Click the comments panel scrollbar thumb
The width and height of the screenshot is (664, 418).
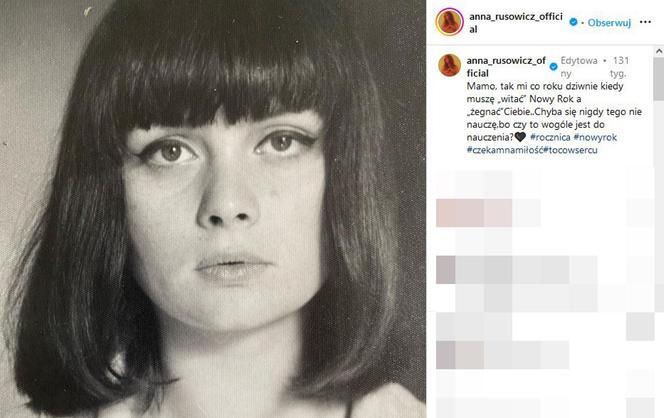tap(659, 79)
